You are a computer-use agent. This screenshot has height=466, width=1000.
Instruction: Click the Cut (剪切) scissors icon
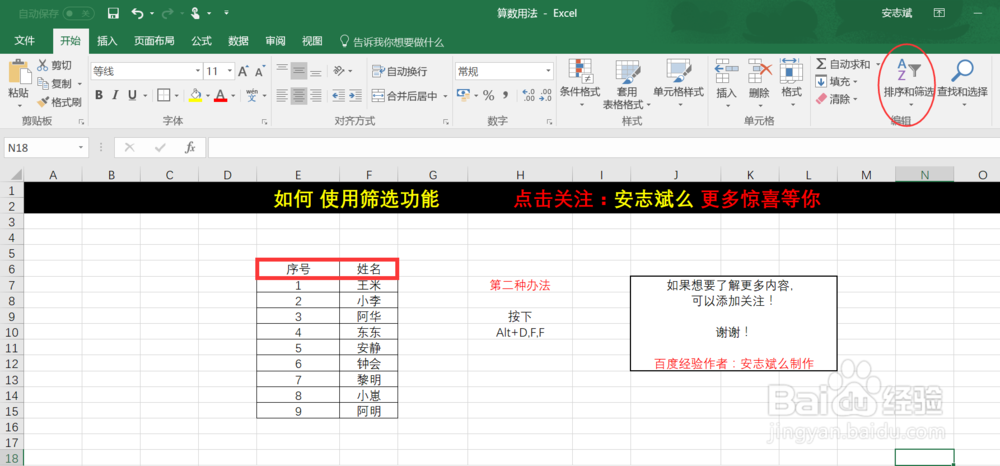43,65
